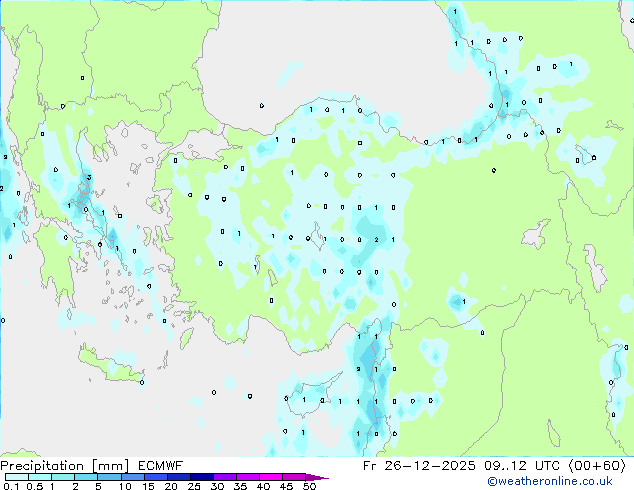Image resolution: width=634 pixels, height=490 pixels.
Task: Pick the 10–15 mm legend color swatch
Action: coord(133,477)
